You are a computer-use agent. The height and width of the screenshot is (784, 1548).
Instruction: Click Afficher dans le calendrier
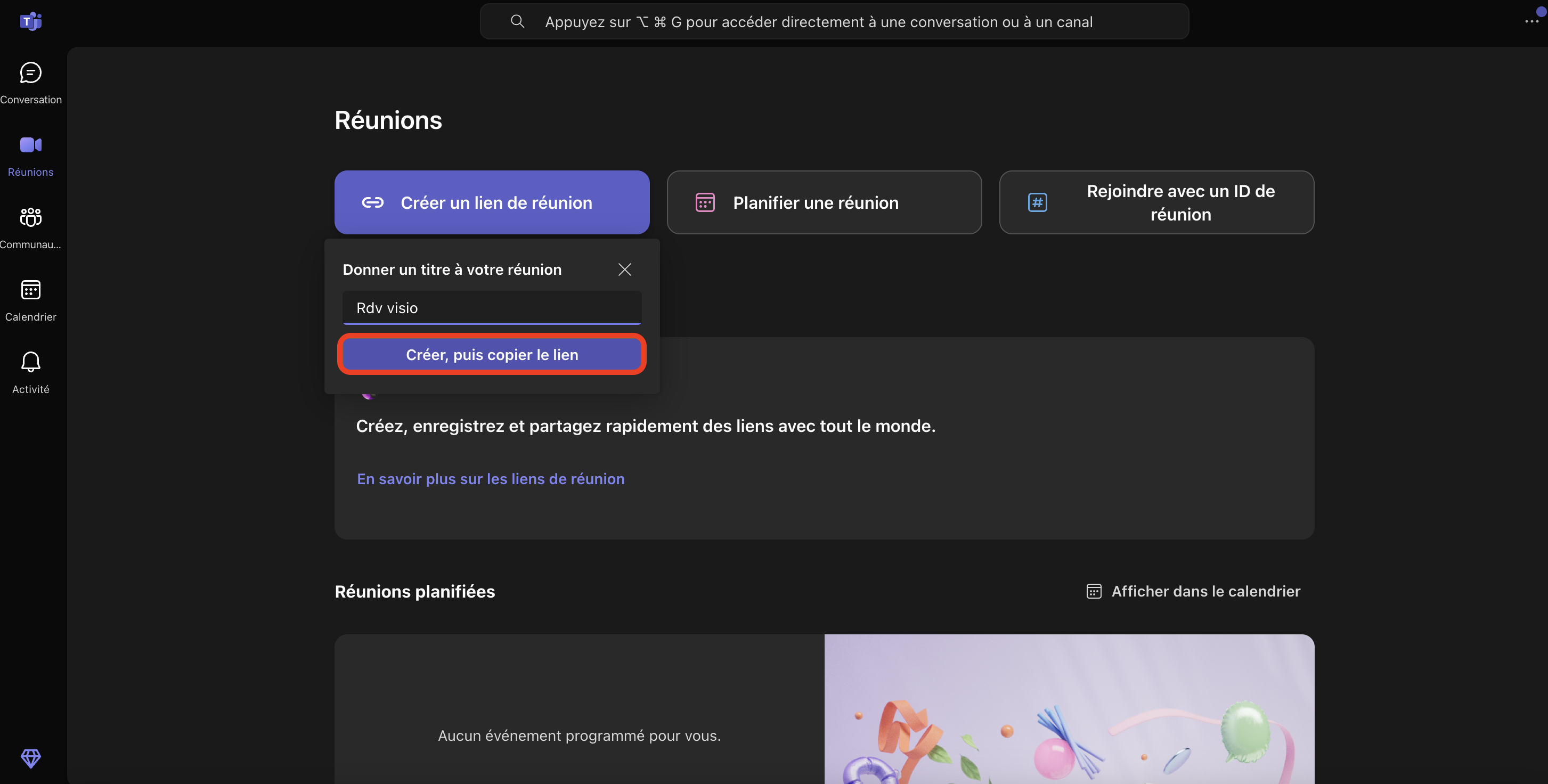point(1205,591)
